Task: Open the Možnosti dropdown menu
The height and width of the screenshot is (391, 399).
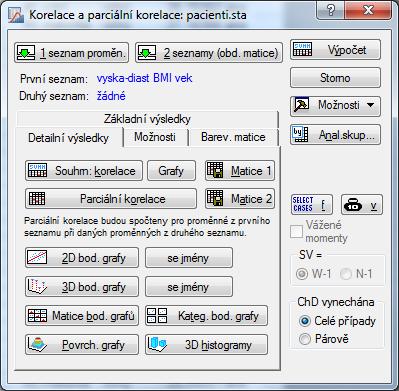Action: [x=335, y=106]
